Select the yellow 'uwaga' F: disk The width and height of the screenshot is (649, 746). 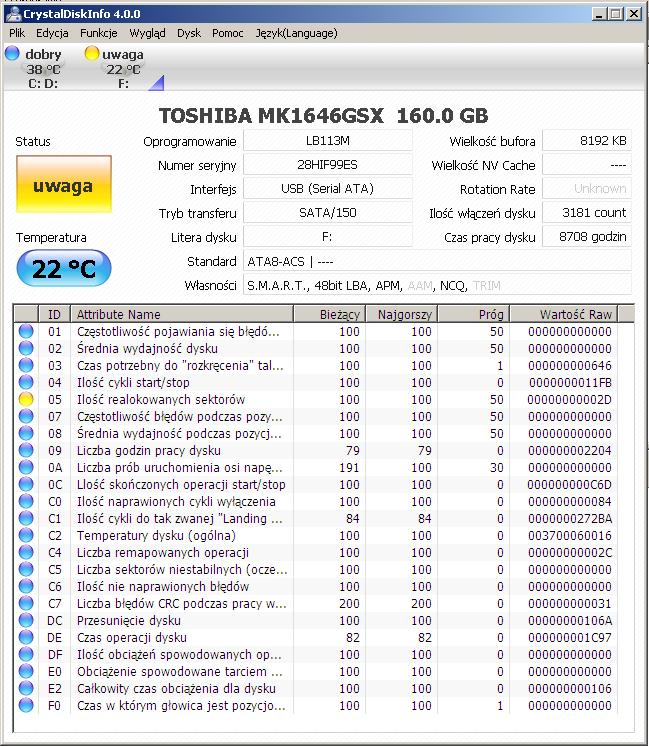point(114,68)
